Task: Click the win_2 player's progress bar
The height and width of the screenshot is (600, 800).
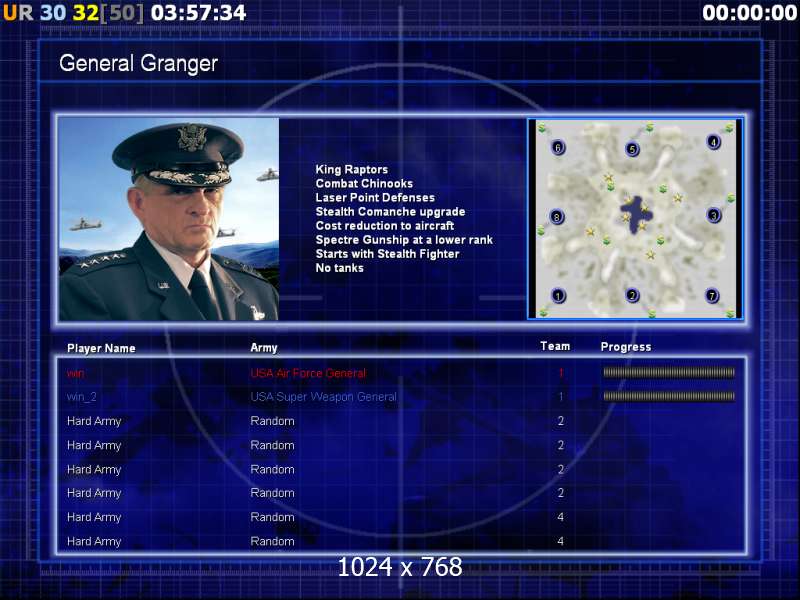Action: tap(669, 396)
